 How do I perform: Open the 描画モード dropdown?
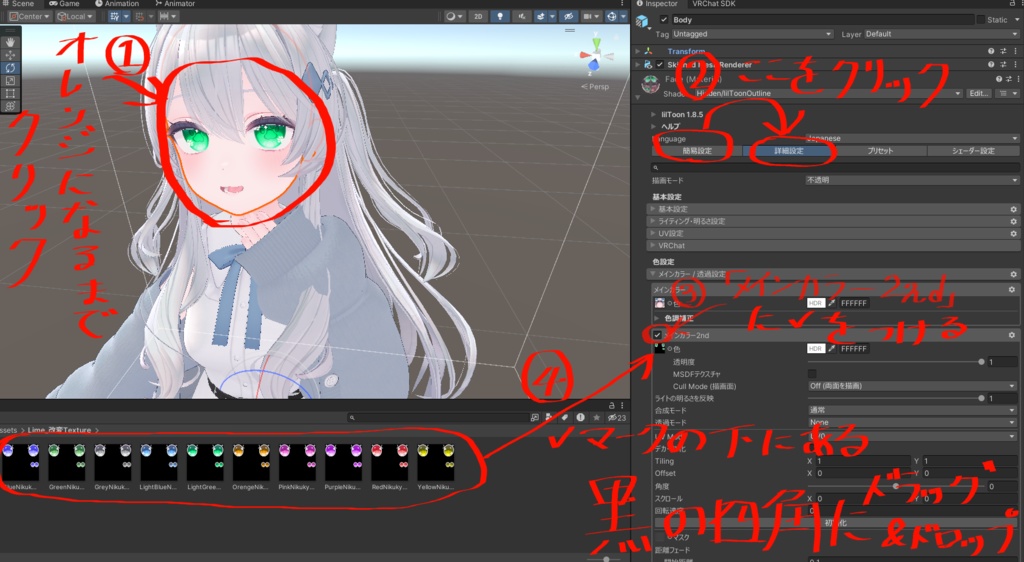point(912,180)
